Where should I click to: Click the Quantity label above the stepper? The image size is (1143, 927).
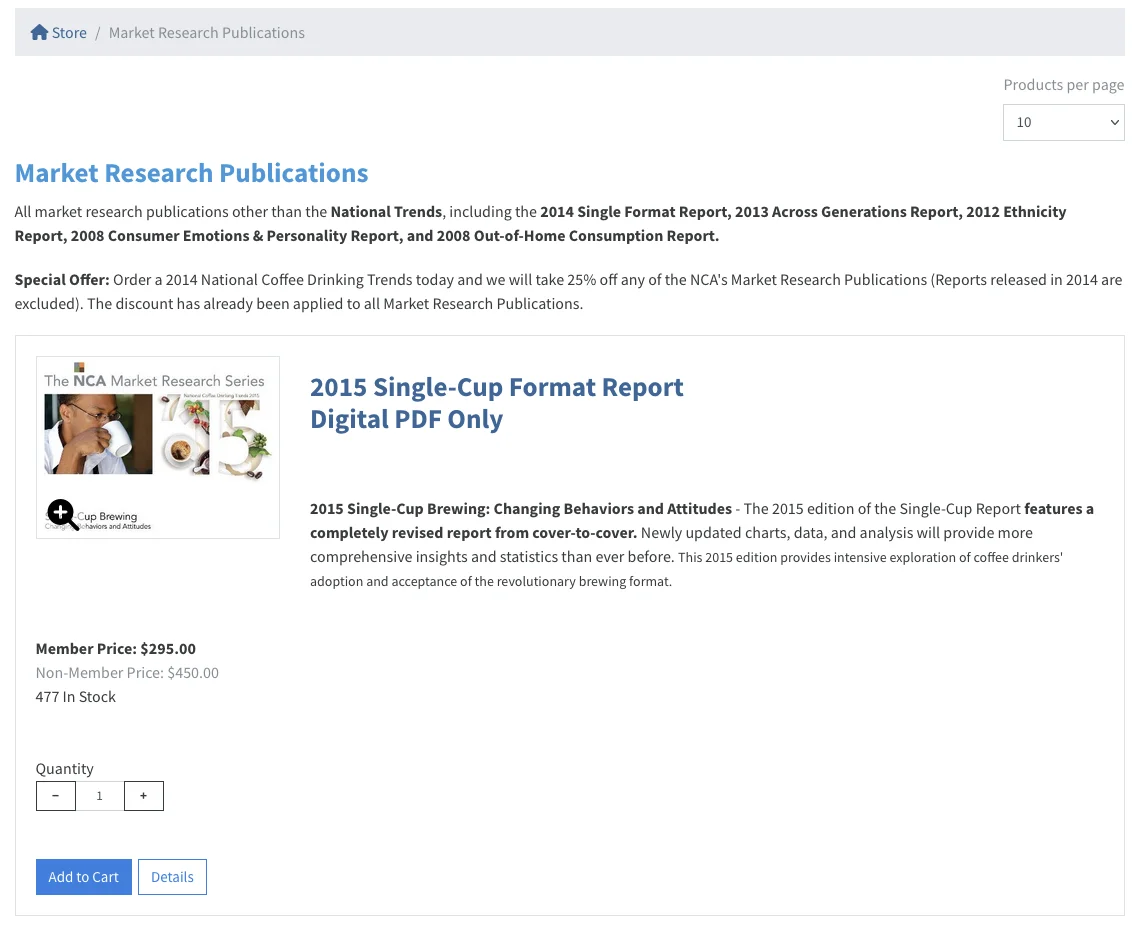(65, 769)
